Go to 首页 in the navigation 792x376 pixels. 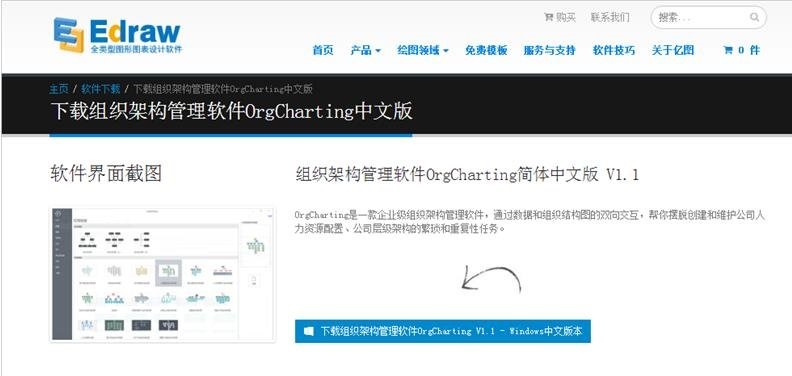click(x=323, y=50)
